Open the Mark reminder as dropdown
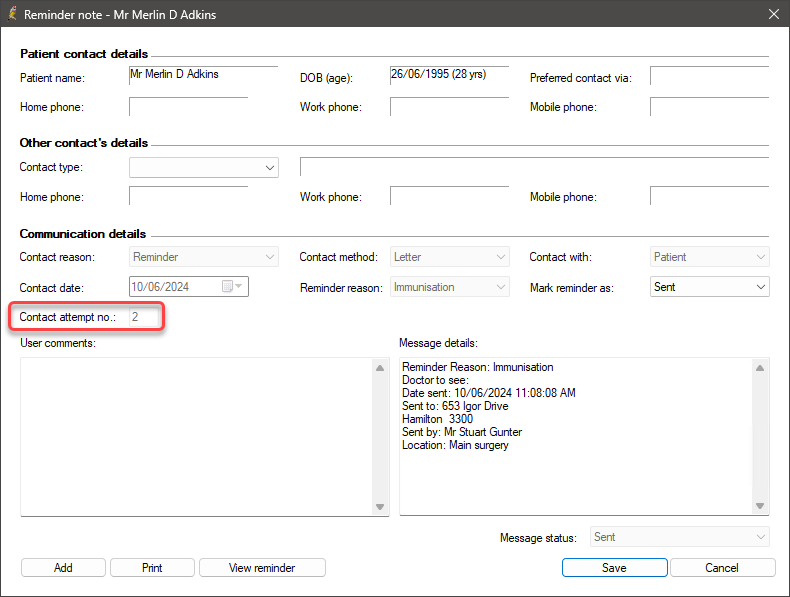Viewport: 790px width, 597px height. tap(709, 287)
